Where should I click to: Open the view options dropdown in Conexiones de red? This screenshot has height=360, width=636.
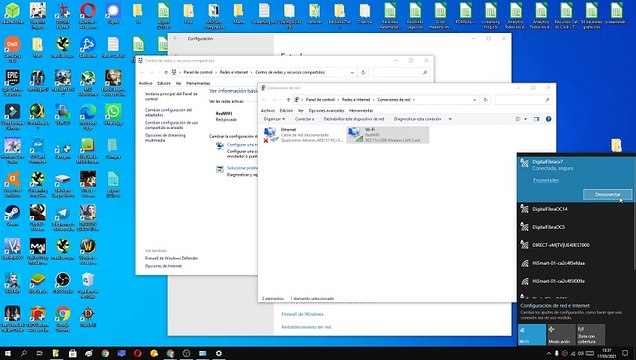[526, 119]
